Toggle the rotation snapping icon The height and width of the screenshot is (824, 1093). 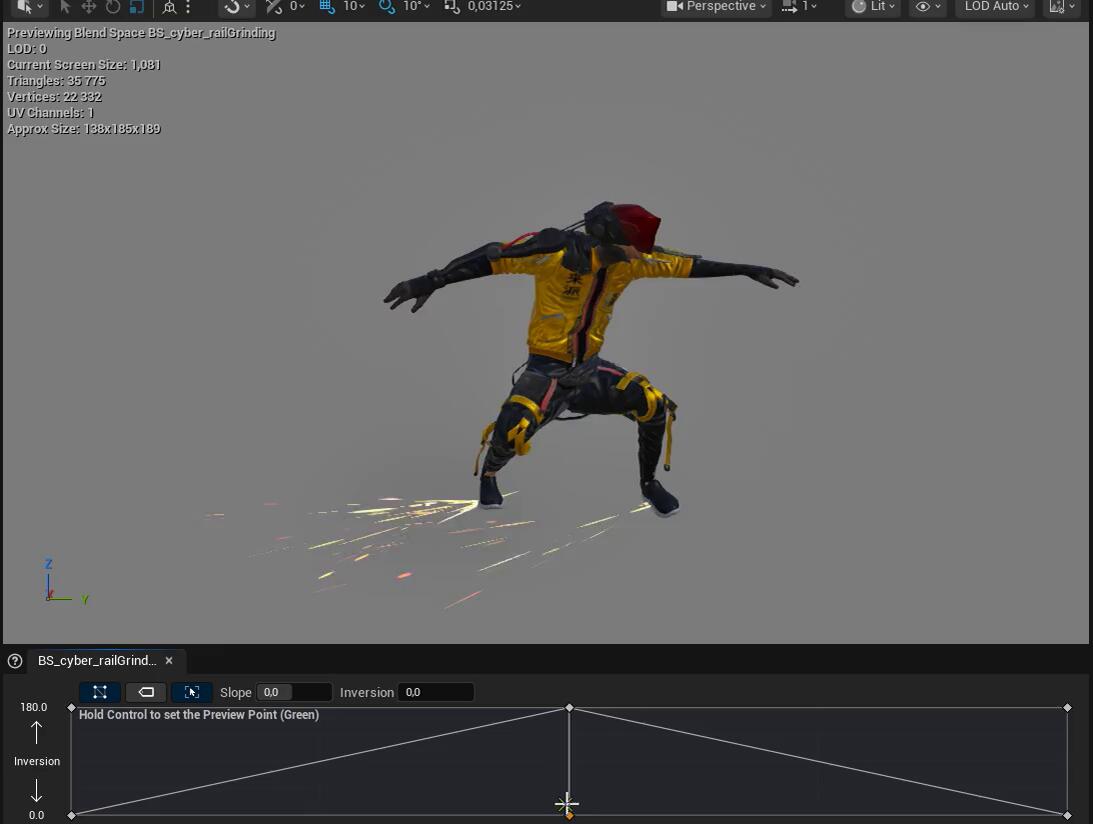(387, 7)
